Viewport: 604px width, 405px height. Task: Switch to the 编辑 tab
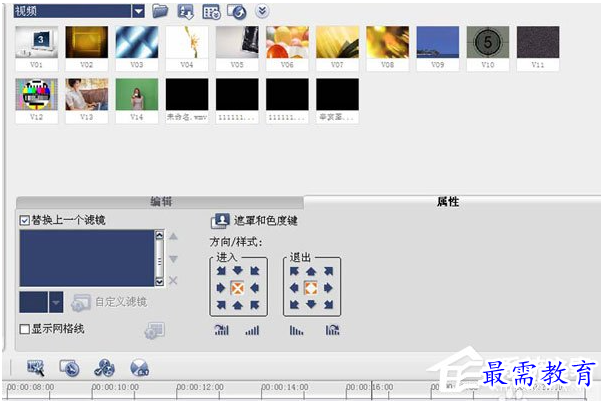pyautogui.click(x=161, y=202)
